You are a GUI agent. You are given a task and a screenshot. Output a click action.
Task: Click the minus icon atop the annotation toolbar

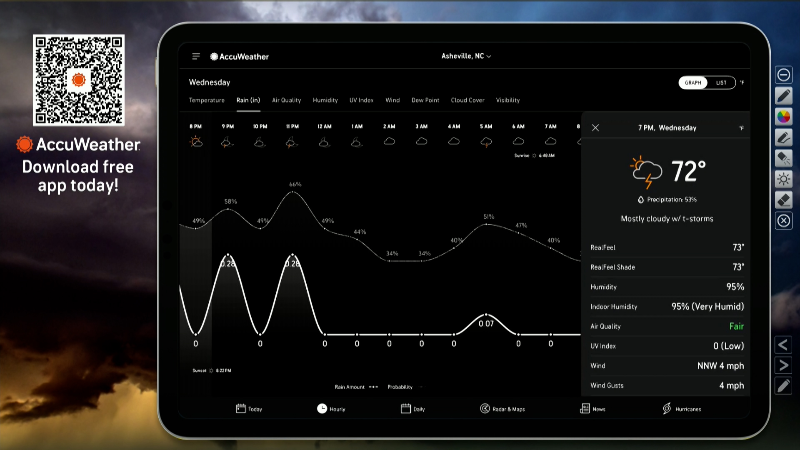[784, 75]
